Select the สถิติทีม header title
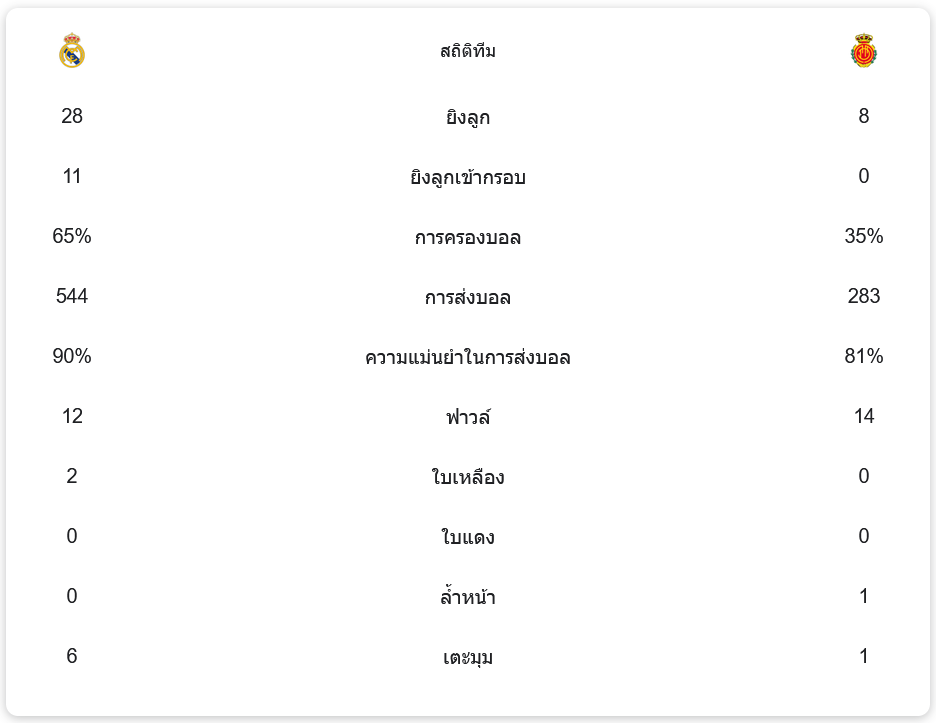936x723 pixels. 468,51
